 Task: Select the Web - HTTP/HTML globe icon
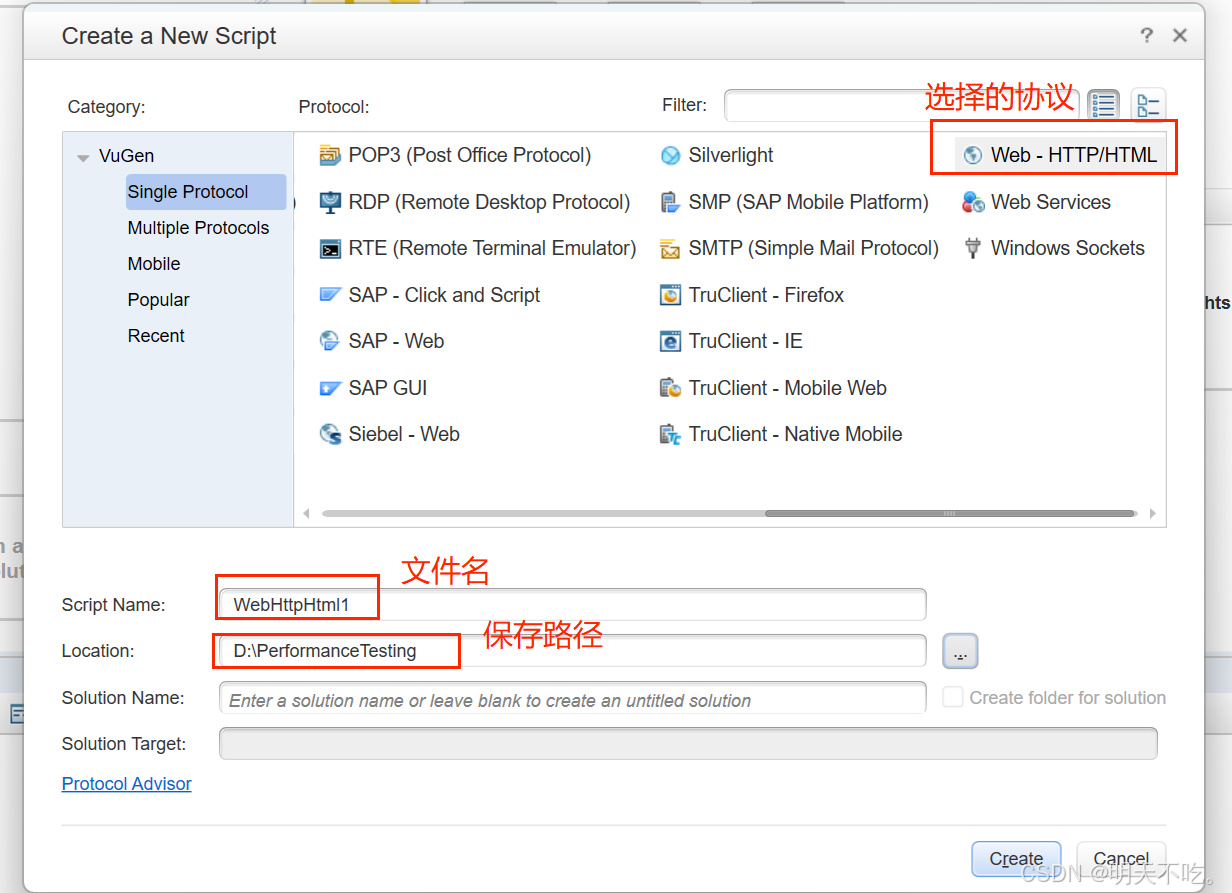click(x=973, y=155)
